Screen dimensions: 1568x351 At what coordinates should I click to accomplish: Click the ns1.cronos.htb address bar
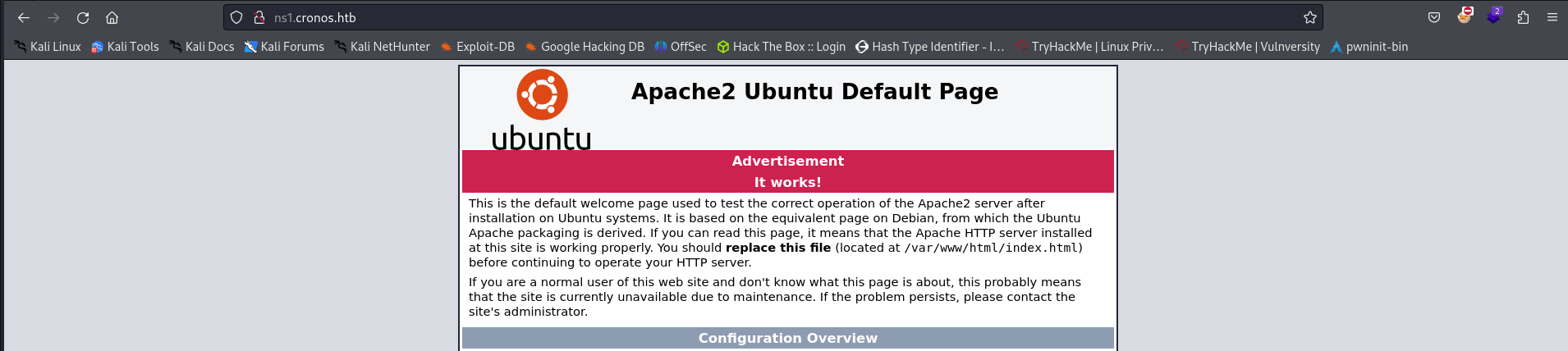click(x=739, y=17)
